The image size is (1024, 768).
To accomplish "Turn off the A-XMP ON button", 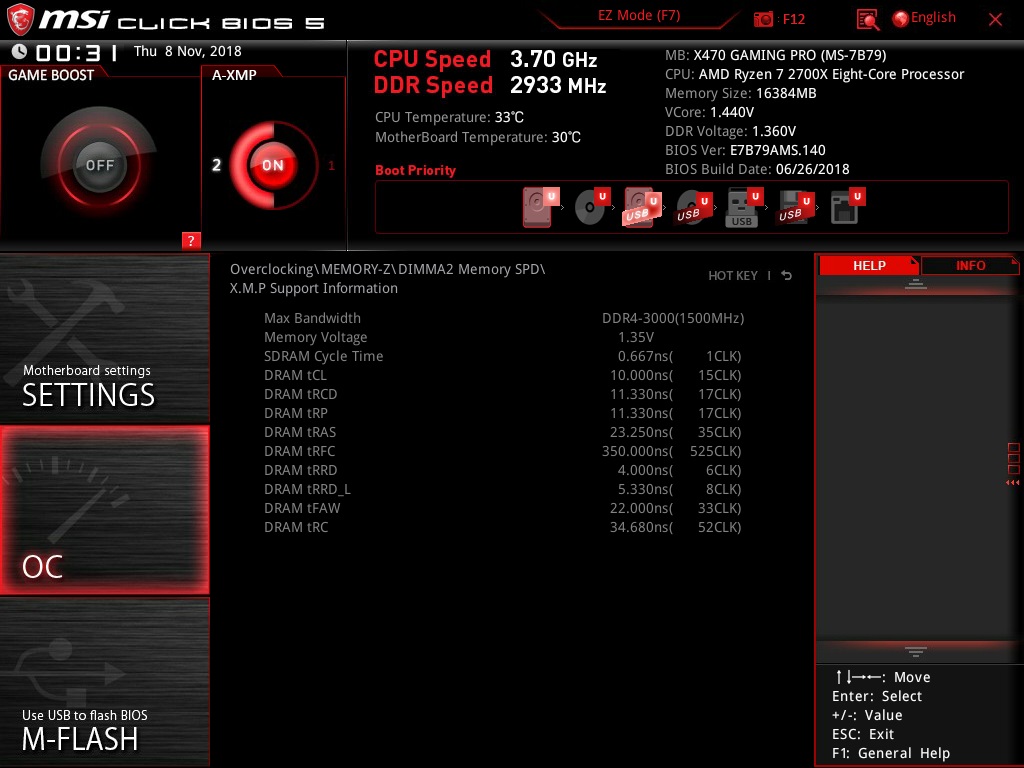I will pyautogui.click(x=272, y=165).
